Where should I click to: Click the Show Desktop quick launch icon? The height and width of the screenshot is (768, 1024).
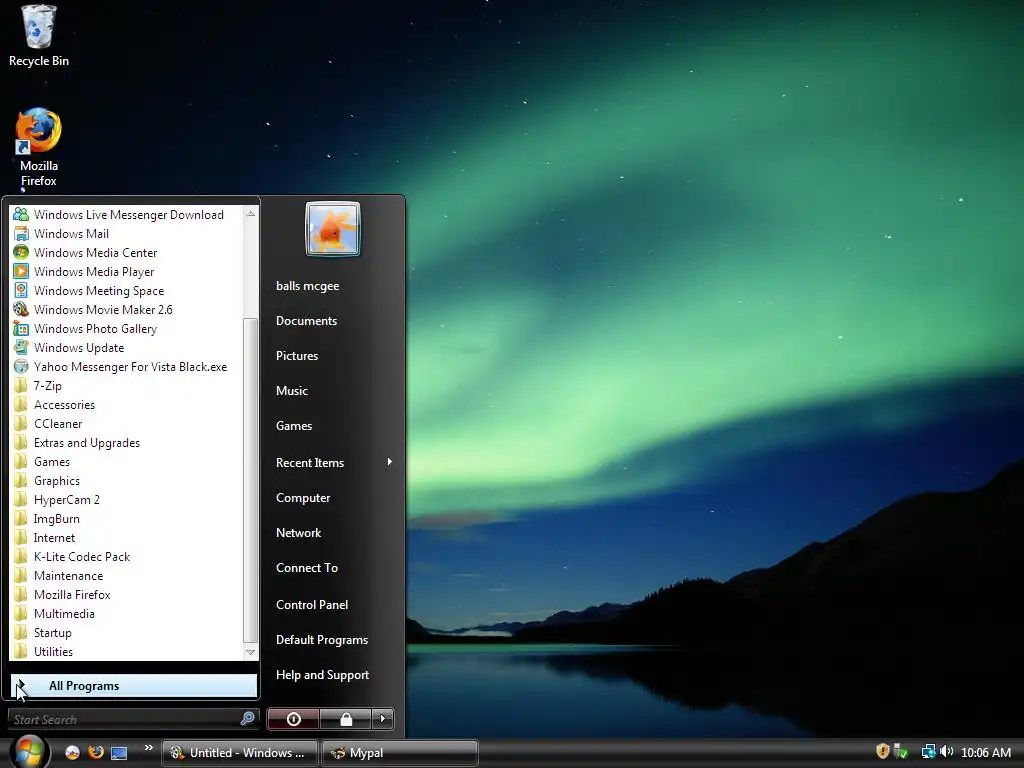pos(119,752)
